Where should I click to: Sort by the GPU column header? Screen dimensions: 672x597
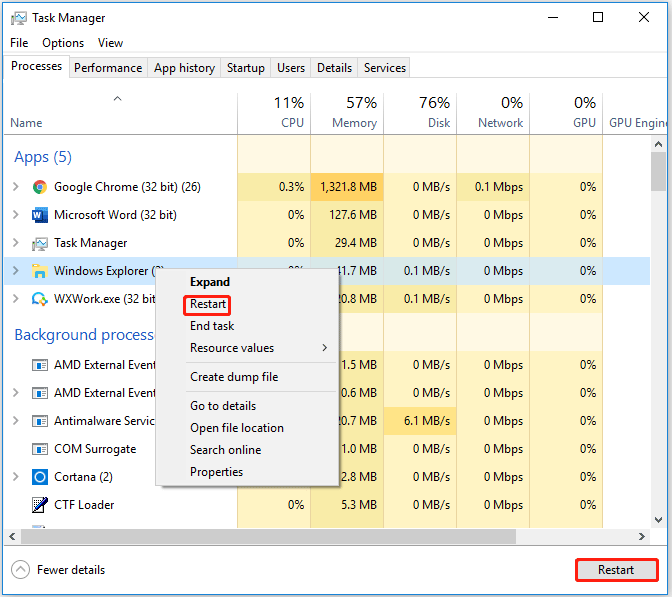click(x=566, y=113)
